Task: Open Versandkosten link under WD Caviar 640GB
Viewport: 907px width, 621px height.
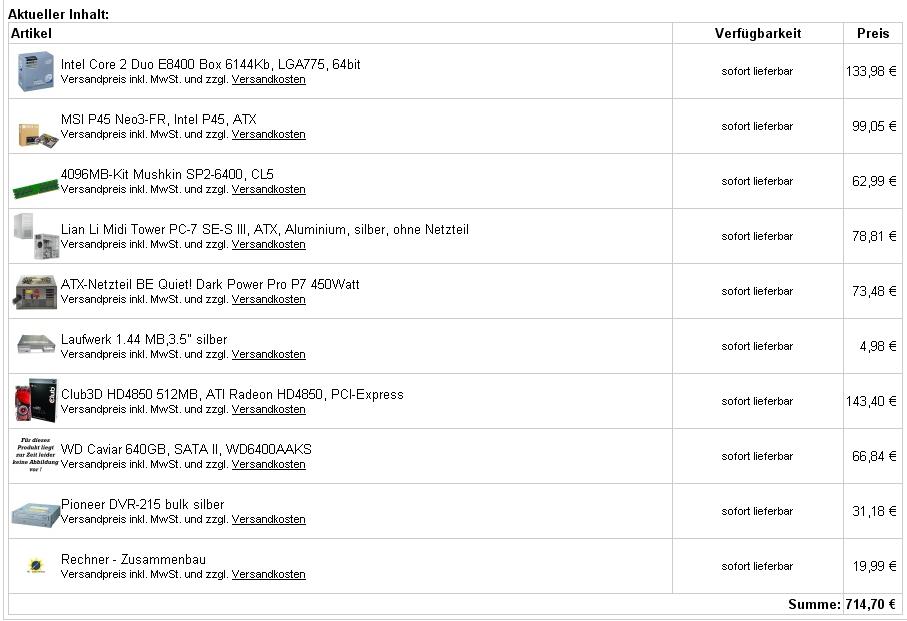Action: (x=268, y=464)
